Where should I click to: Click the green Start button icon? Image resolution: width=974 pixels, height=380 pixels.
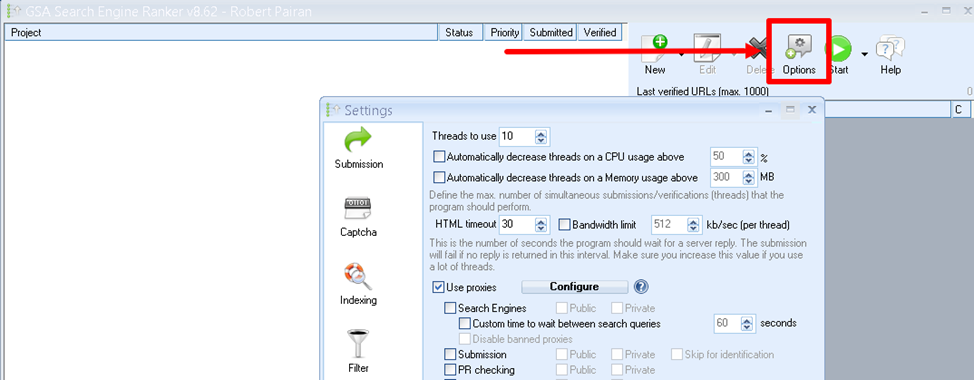pos(839,49)
